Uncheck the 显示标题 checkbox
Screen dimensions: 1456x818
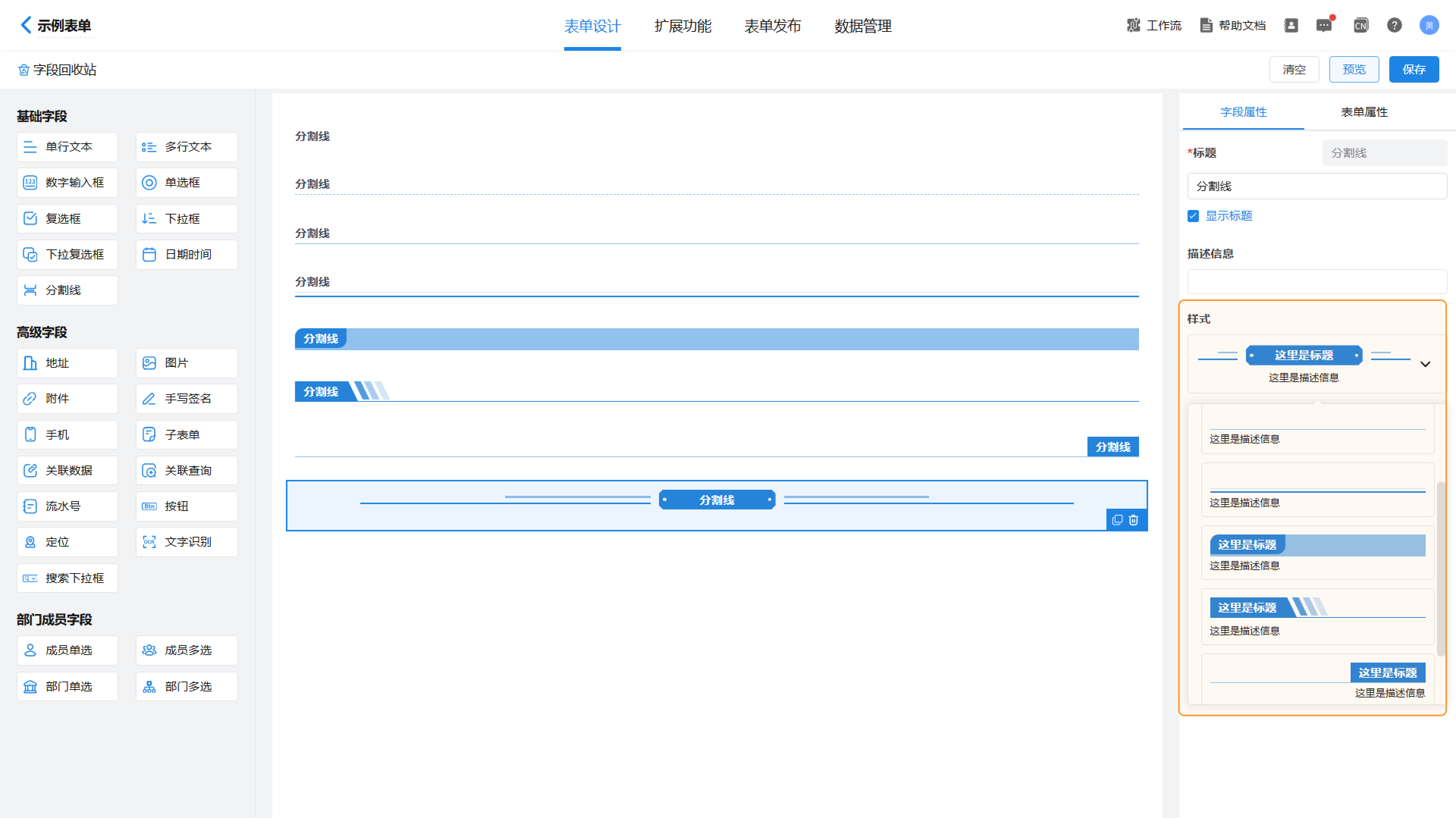click(1193, 216)
